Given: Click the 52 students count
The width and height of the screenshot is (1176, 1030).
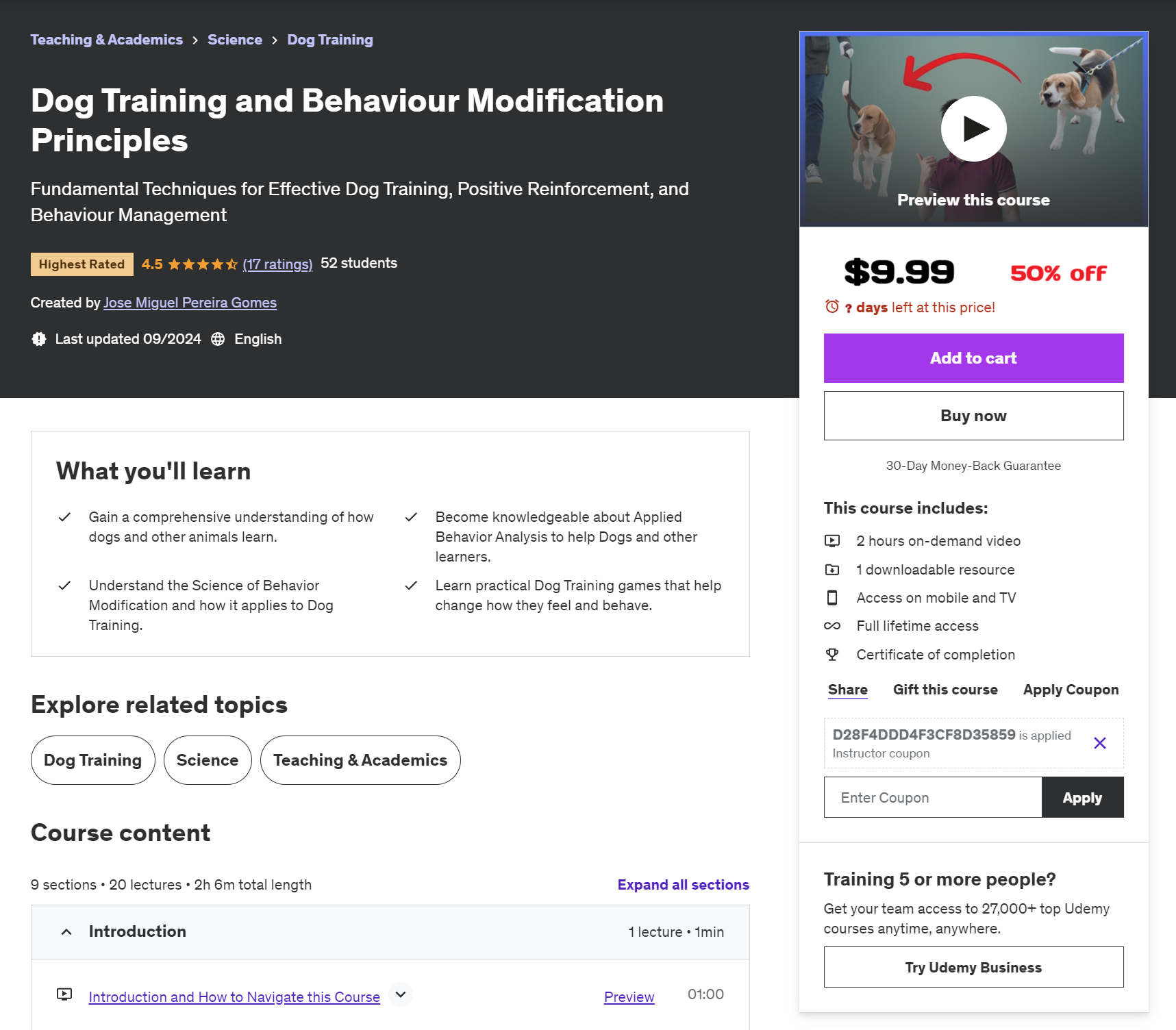Looking at the screenshot, I should [359, 263].
